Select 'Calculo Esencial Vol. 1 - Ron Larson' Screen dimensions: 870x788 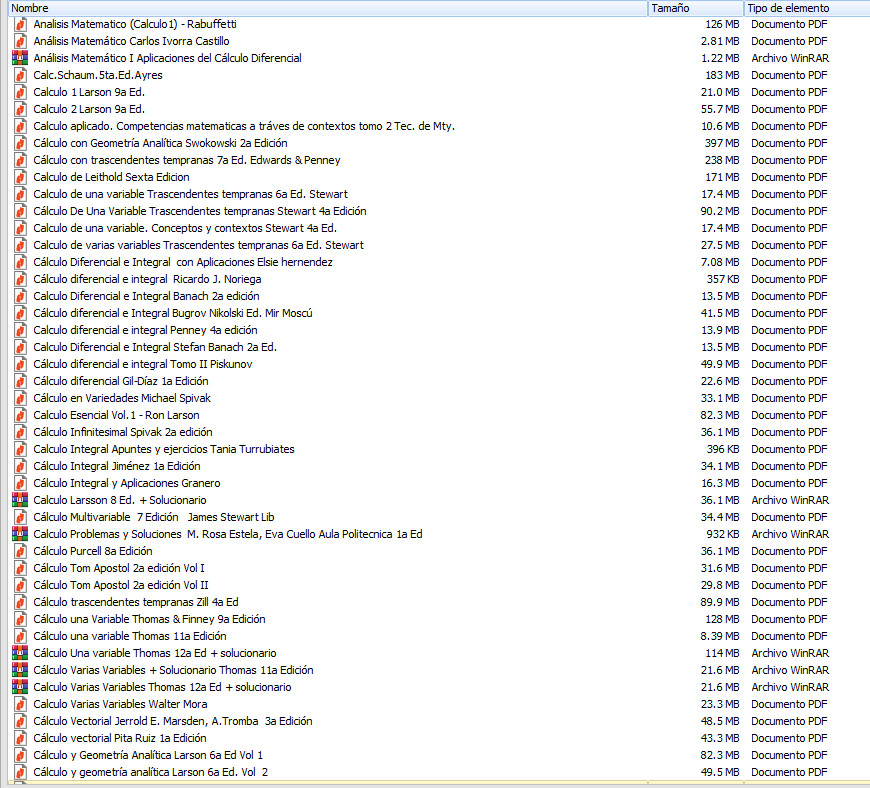tap(116, 415)
